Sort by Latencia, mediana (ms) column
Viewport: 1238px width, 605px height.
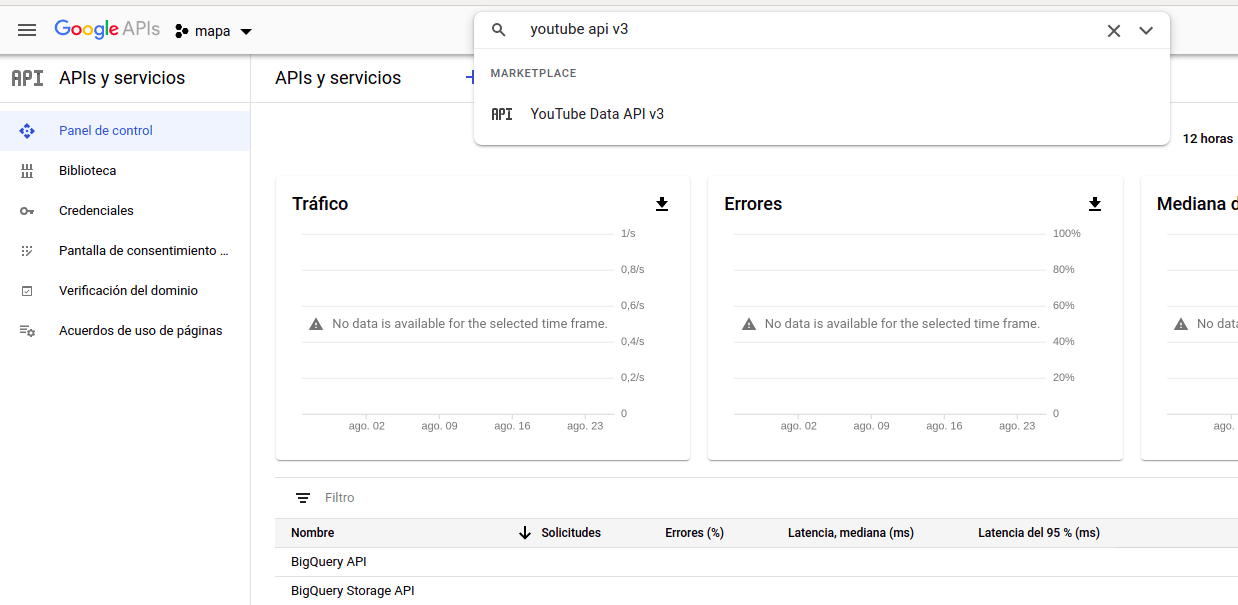pyautogui.click(x=851, y=533)
